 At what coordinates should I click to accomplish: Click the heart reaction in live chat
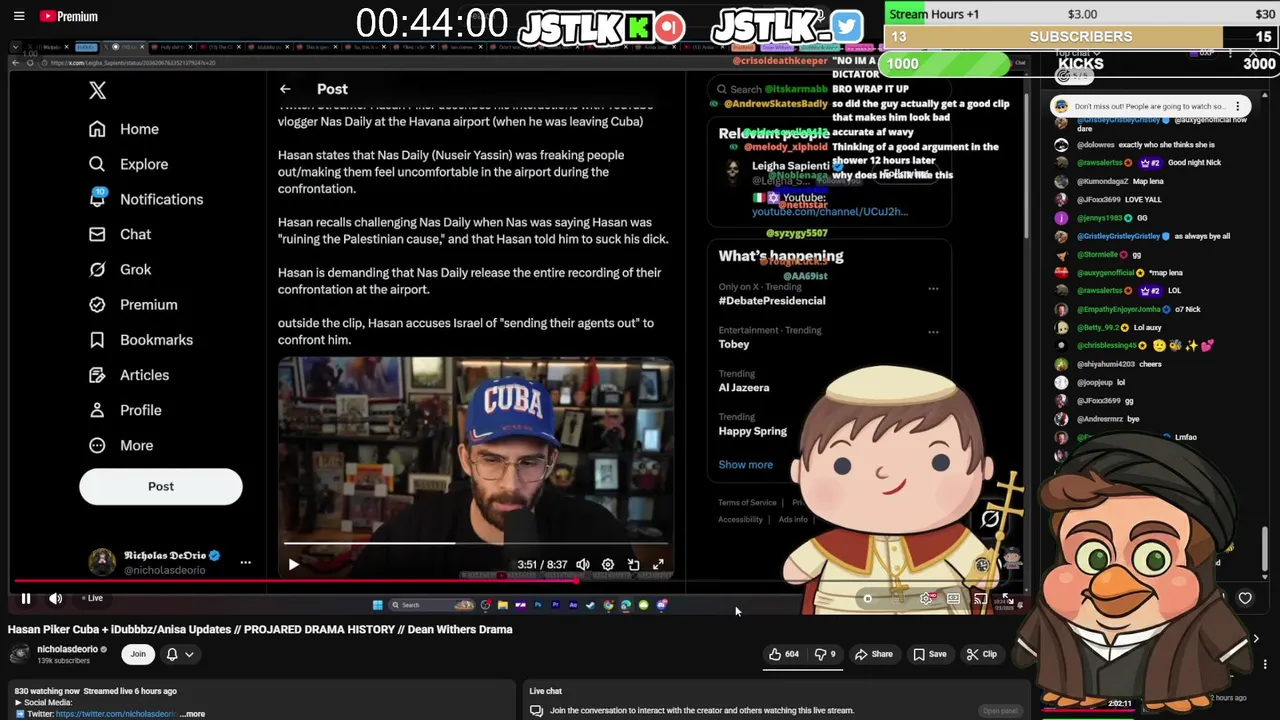click(1245, 598)
